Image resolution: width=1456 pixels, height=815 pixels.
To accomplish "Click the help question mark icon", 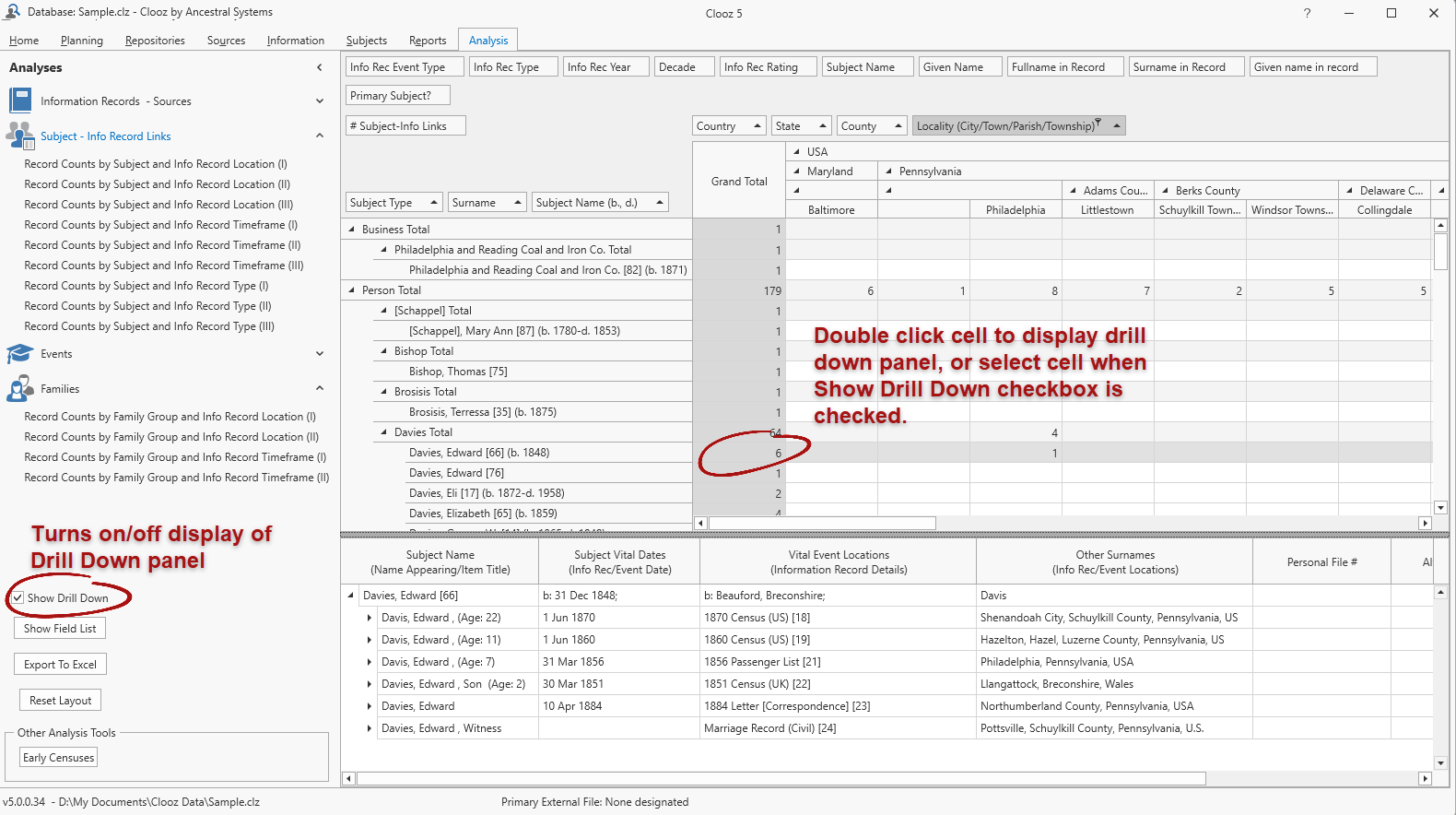I will pos(1307,13).
